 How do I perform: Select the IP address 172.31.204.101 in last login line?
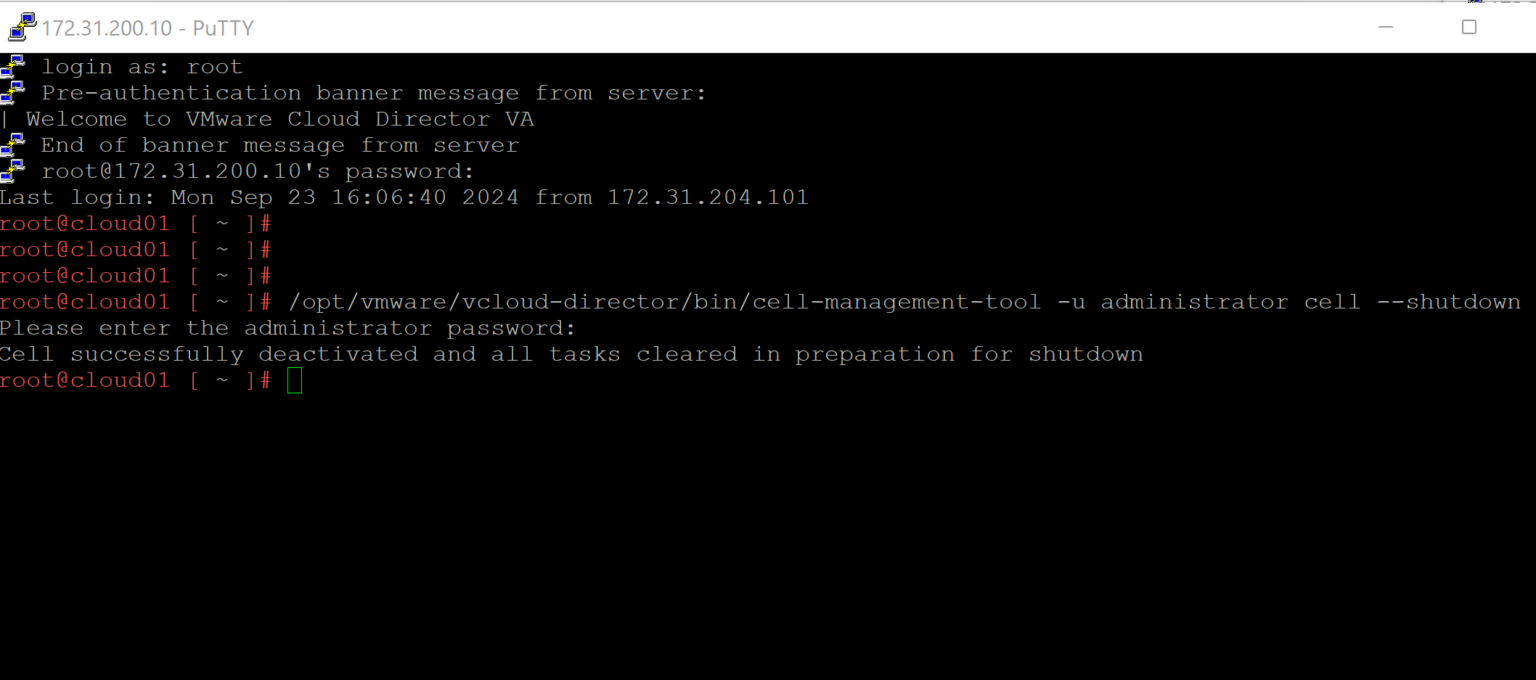click(x=707, y=196)
